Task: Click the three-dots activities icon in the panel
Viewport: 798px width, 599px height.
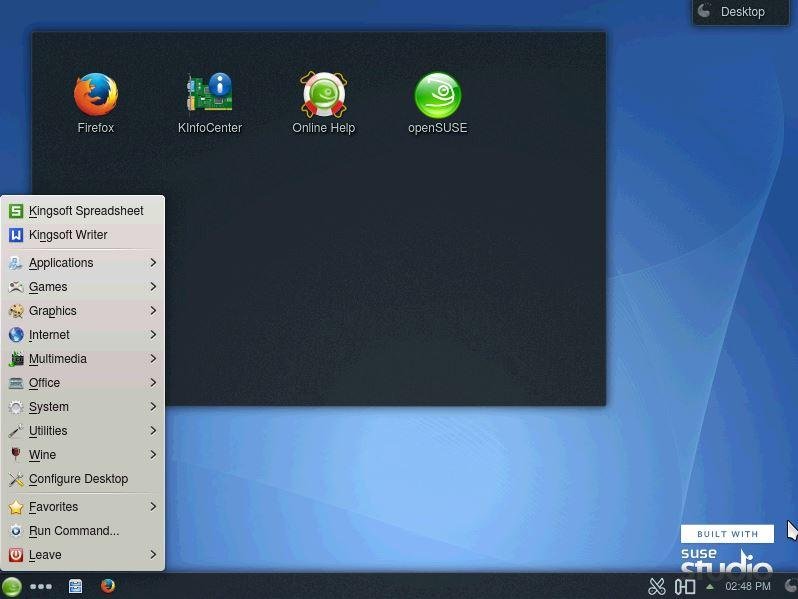Action: (41, 586)
